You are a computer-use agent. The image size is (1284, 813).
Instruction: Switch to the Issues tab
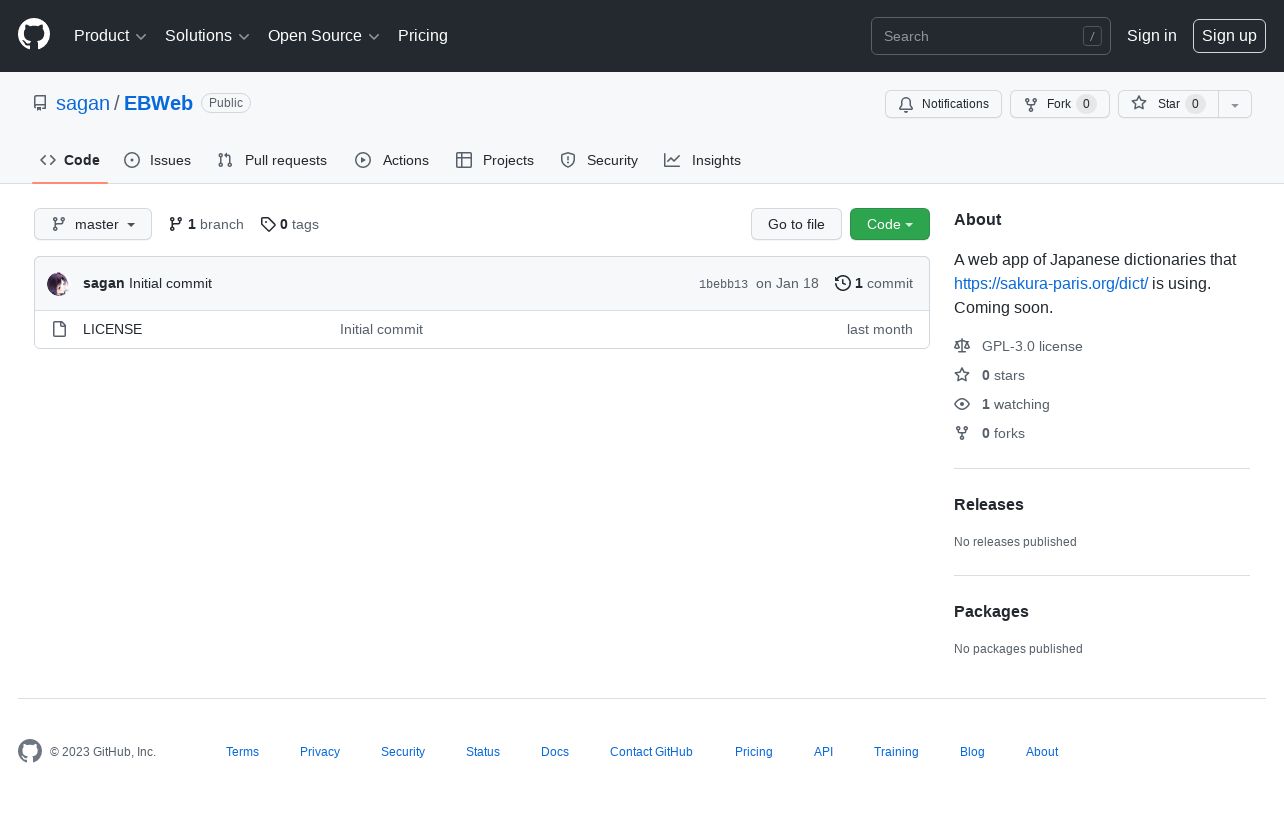tap(157, 160)
